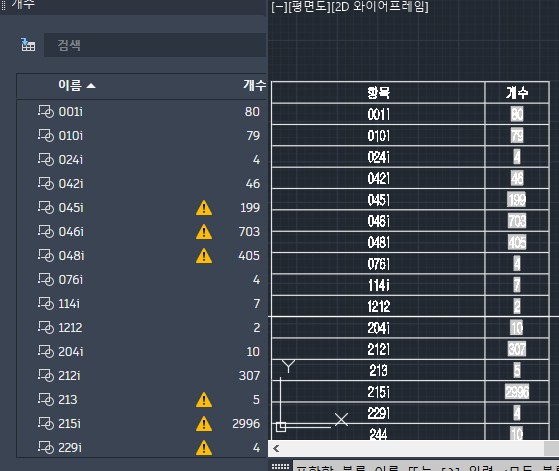Viewport: 559px width, 471px height.
Task: Click the 항목 header cell in drawing table
Action: pyautogui.click(x=378, y=93)
